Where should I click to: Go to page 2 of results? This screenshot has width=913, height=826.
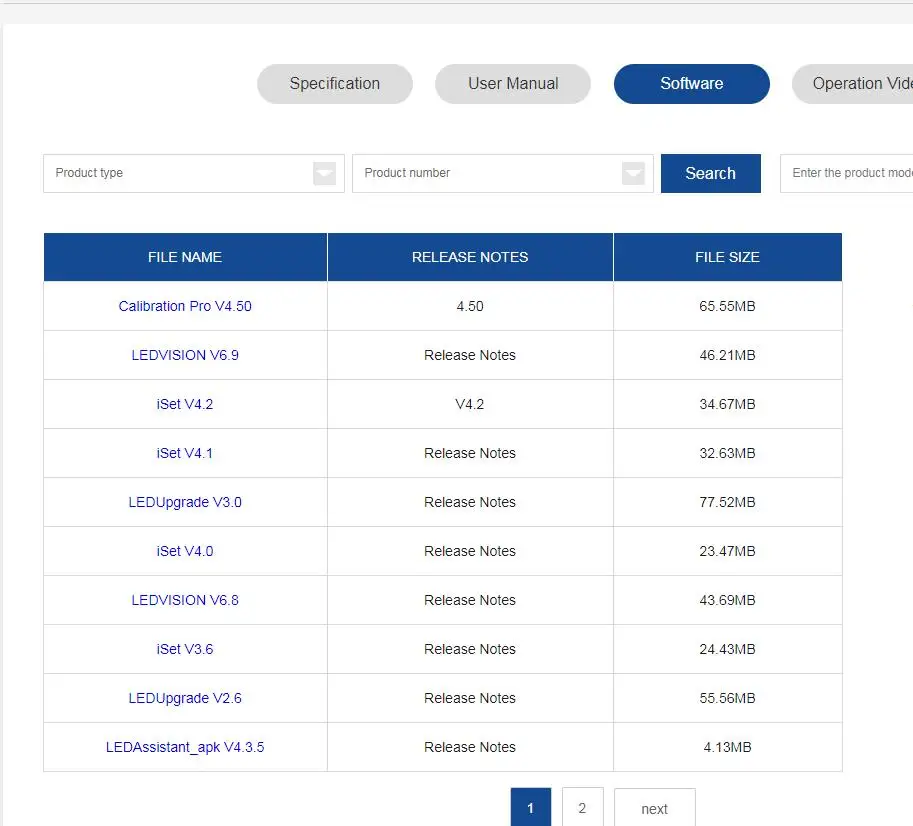[582, 807]
